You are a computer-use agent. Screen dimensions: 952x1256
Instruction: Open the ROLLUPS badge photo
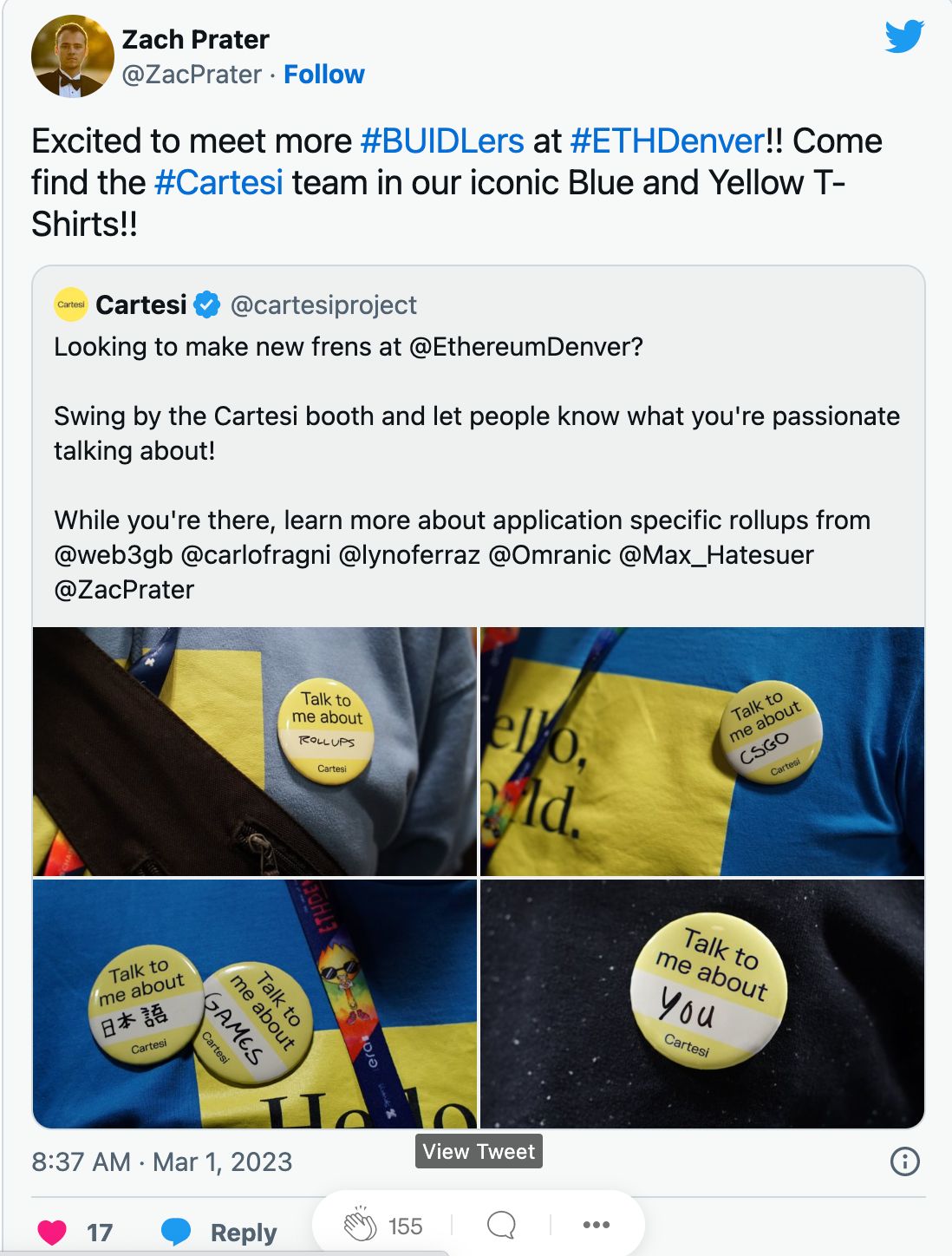(x=255, y=751)
